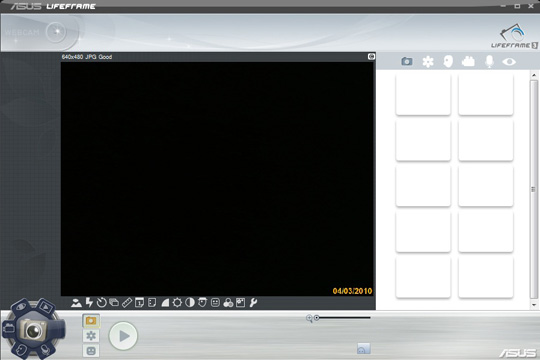Click the zoom slider track
Viewport: 540px width, 360px height.
click(343, 318)
